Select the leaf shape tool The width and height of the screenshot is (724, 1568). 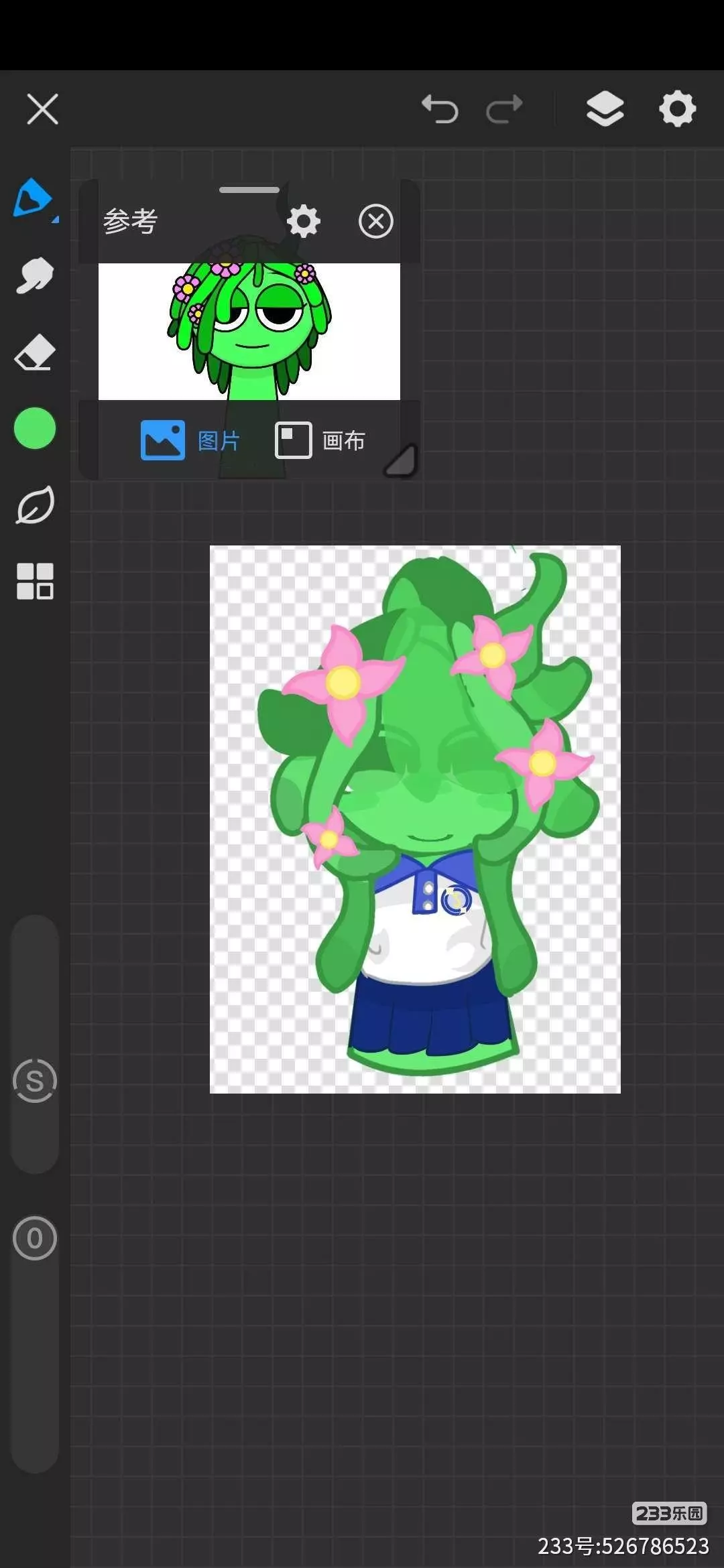pyautogui.click(x=35, y=505)
